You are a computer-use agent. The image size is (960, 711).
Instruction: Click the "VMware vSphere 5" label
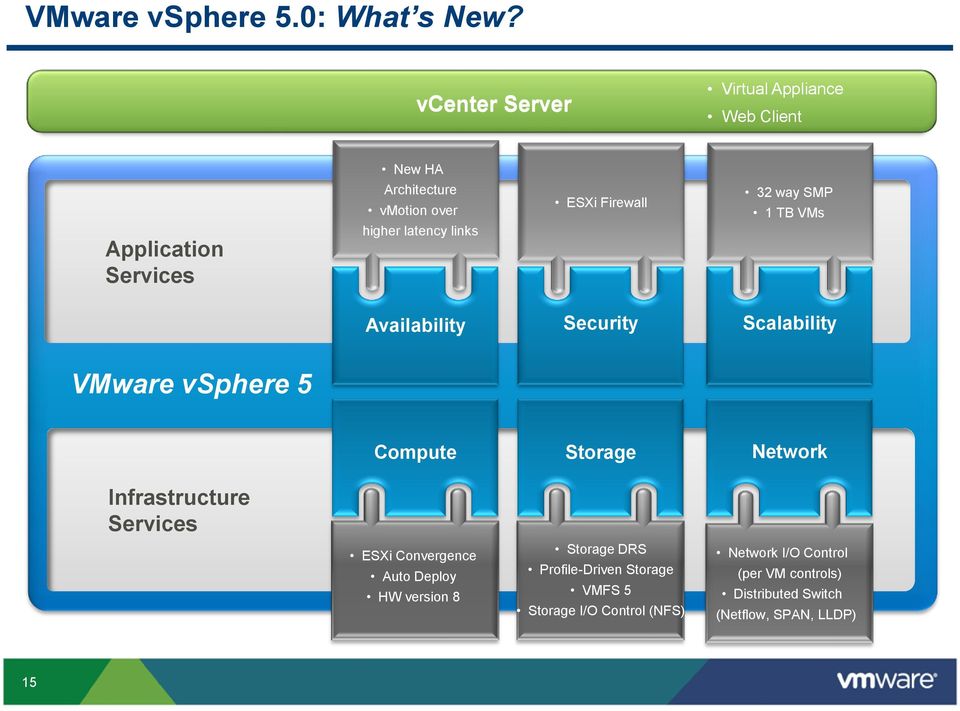click(192, 384)
